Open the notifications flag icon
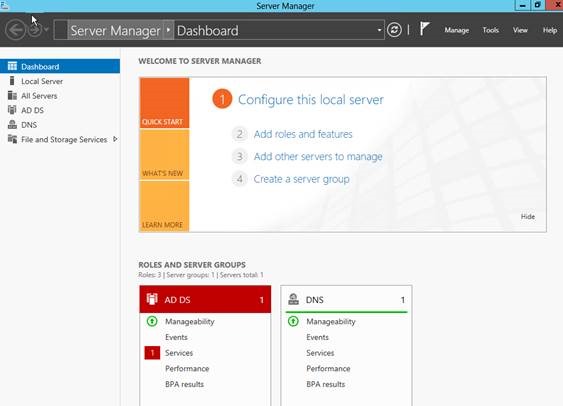 tap(424, 29)
